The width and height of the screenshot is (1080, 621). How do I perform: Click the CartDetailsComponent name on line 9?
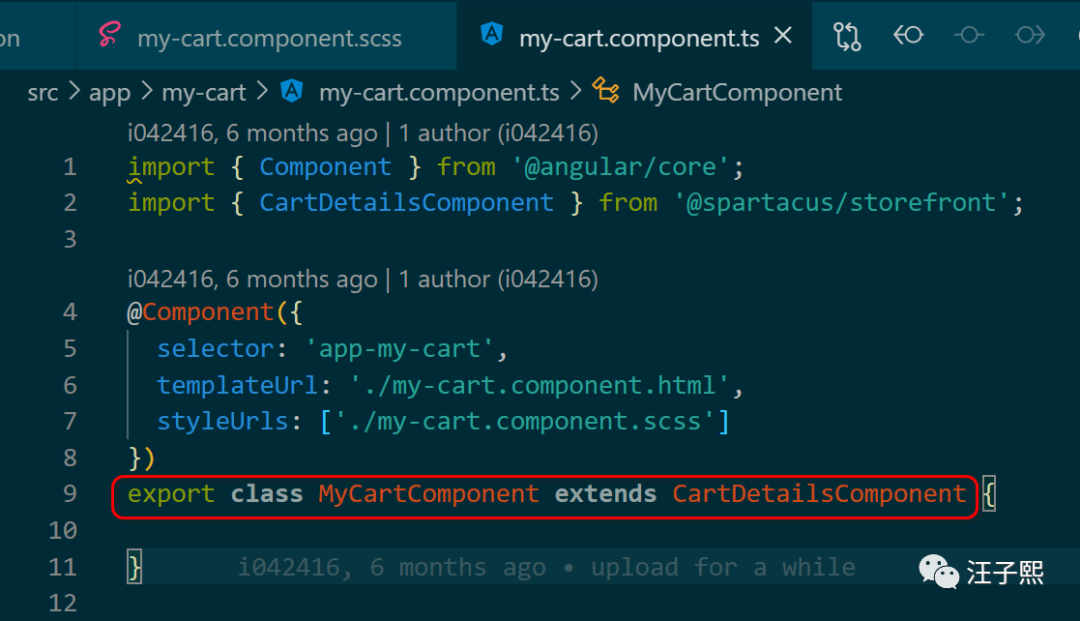(819, 494)
